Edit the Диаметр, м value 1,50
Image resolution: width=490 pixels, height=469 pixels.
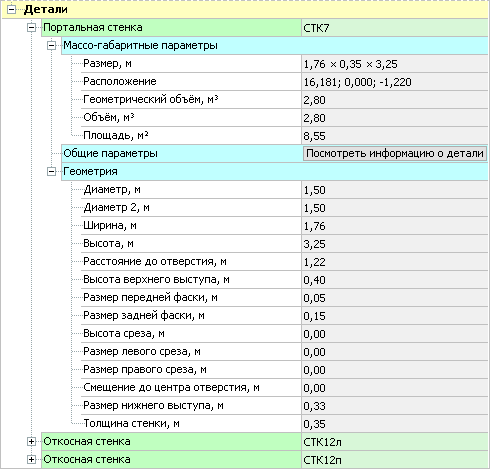395,190
